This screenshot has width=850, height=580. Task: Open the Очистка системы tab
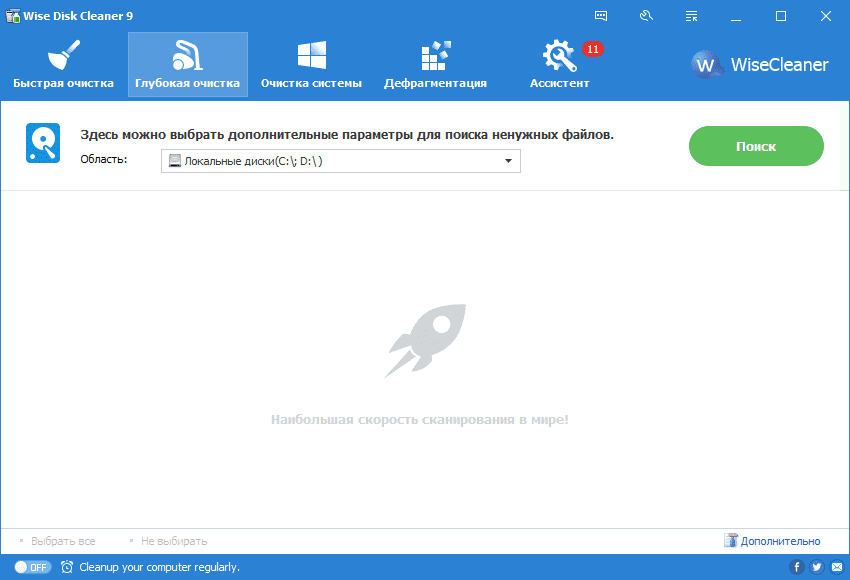point(311,64)
